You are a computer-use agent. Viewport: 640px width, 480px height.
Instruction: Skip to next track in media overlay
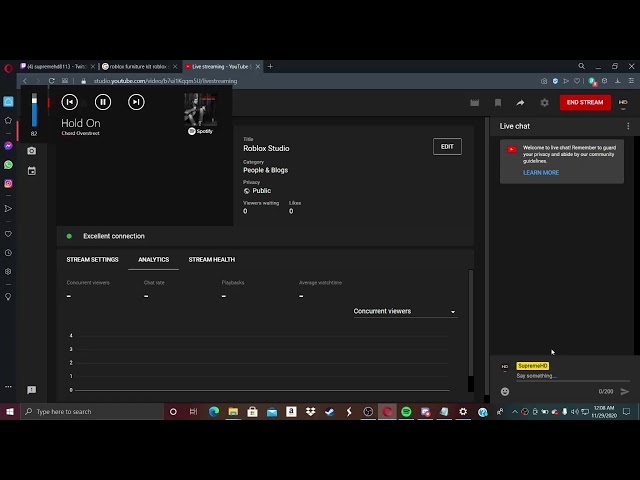click(x=136, y=102)
